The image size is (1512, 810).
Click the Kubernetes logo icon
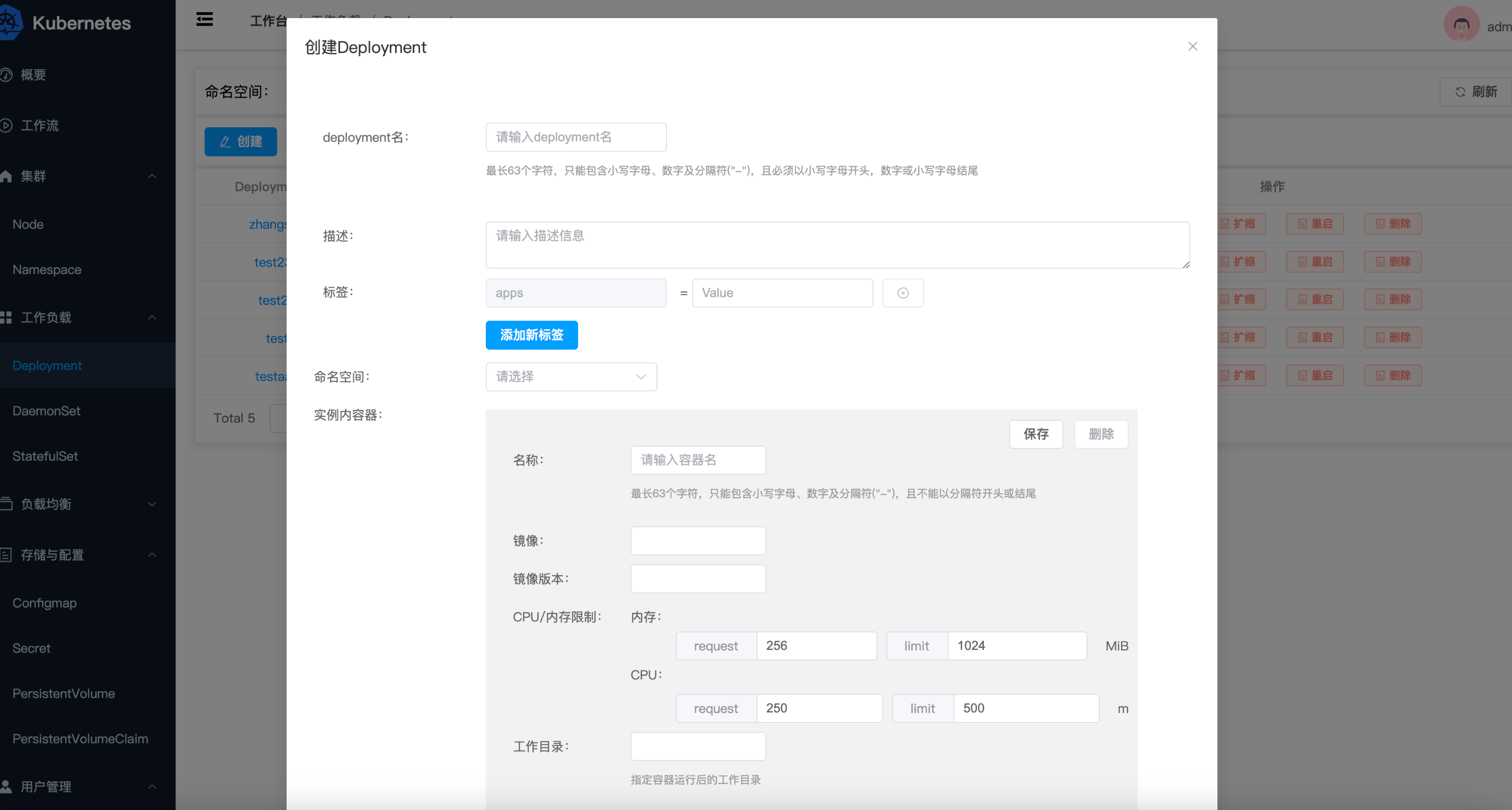click(x=11, y=22)
